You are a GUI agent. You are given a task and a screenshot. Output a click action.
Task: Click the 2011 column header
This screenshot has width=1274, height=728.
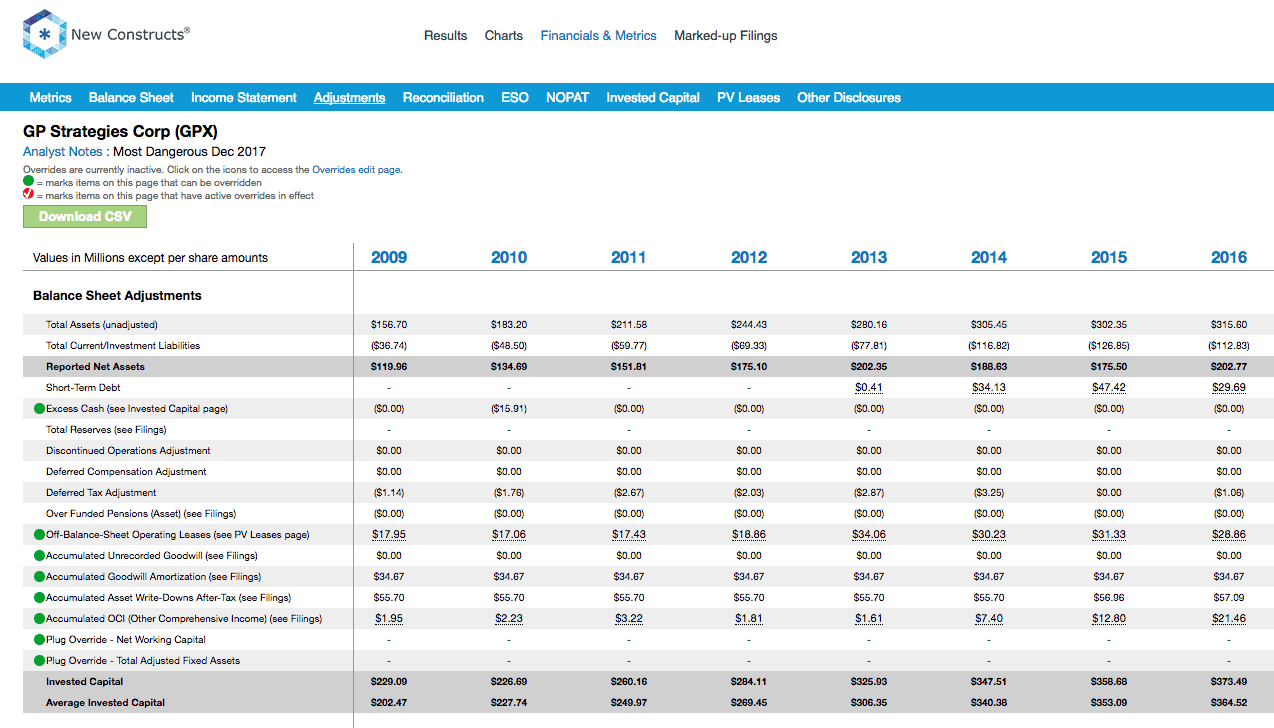point(629,257)
